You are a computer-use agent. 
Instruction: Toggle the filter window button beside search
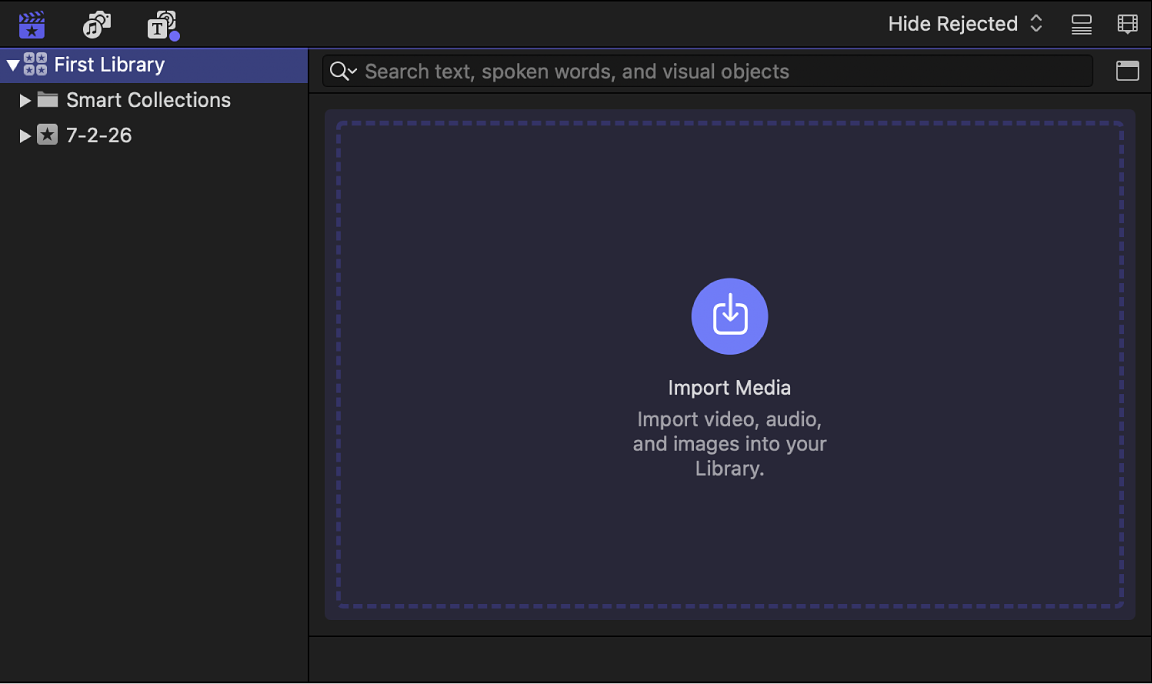click(x=1127, y=71)
